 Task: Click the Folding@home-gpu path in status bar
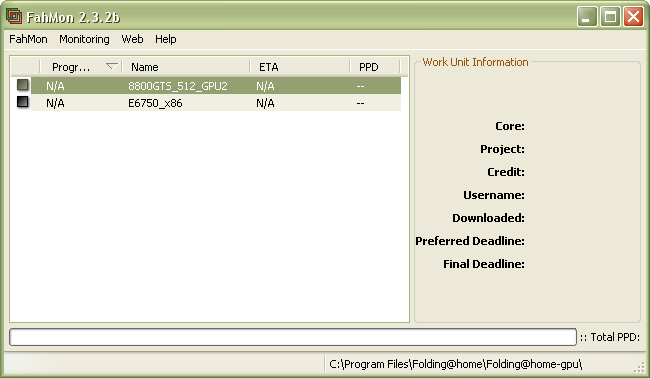pos(456,364)
